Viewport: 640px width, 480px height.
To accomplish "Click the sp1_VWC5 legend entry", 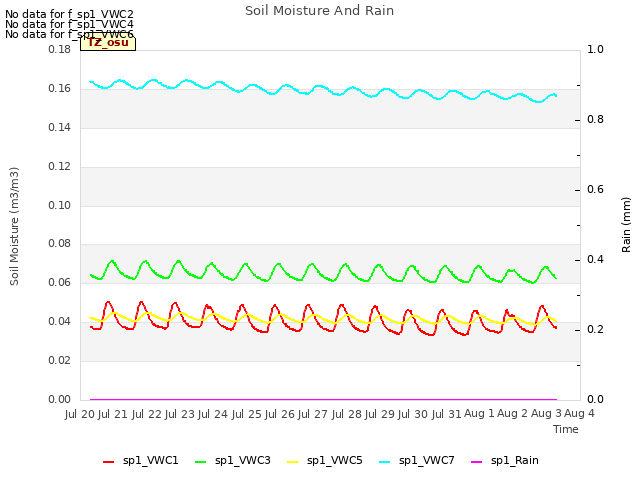I will 324,460.
